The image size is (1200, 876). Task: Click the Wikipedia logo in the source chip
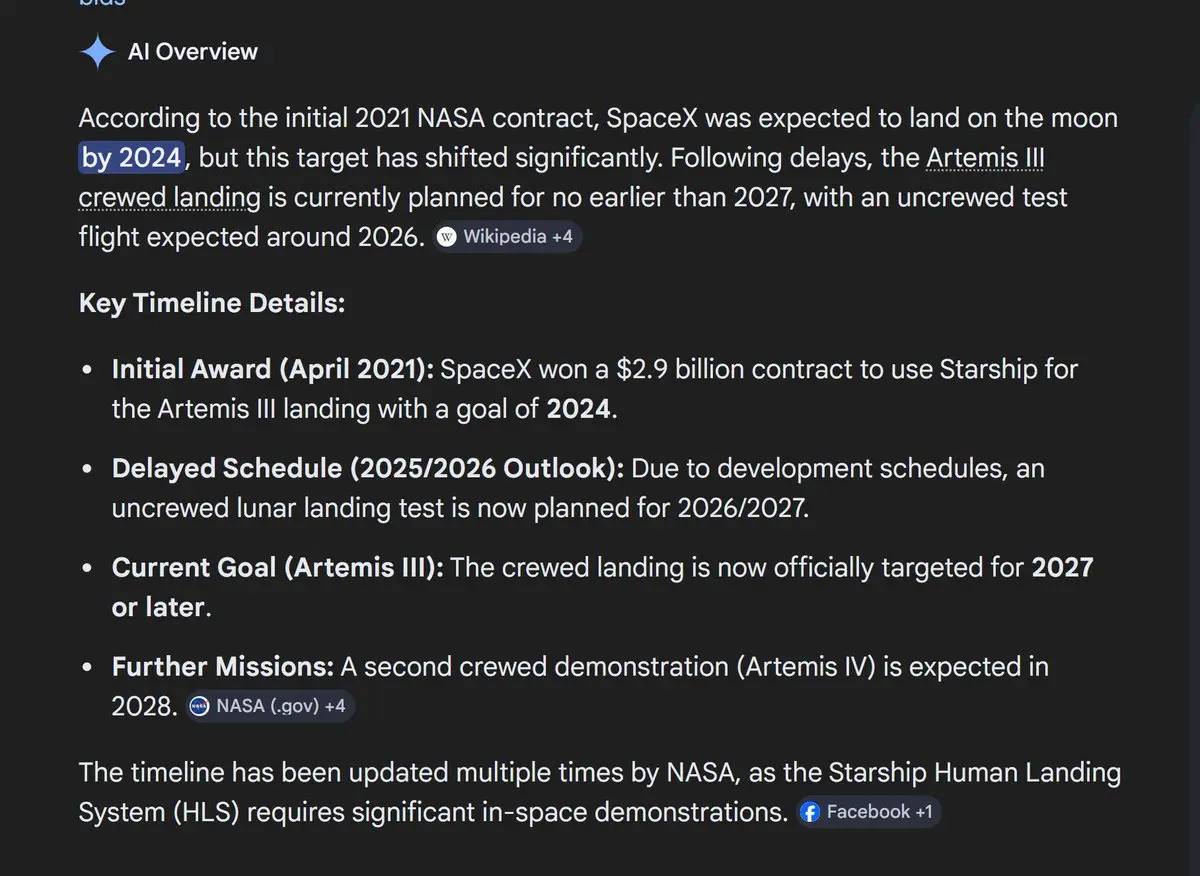click(x=447, y=237)
